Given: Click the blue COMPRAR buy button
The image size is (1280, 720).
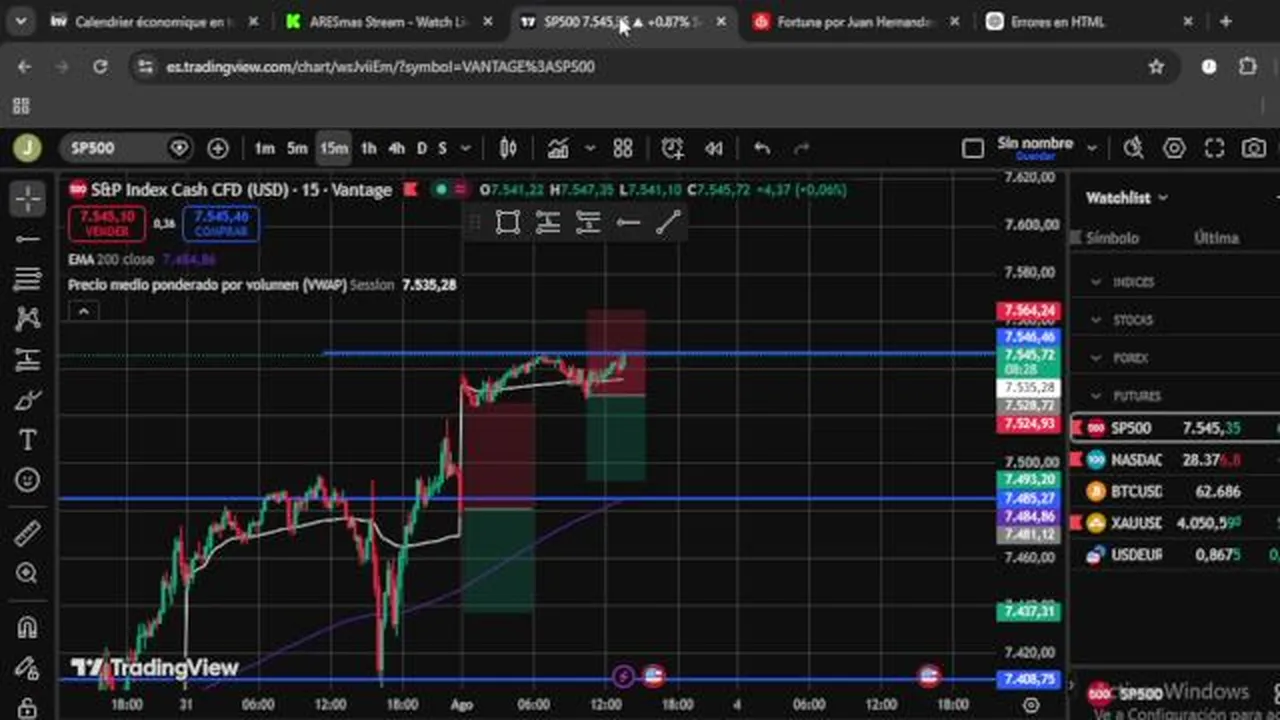Looking at the screenshot, I should click(x=221, y=223).
